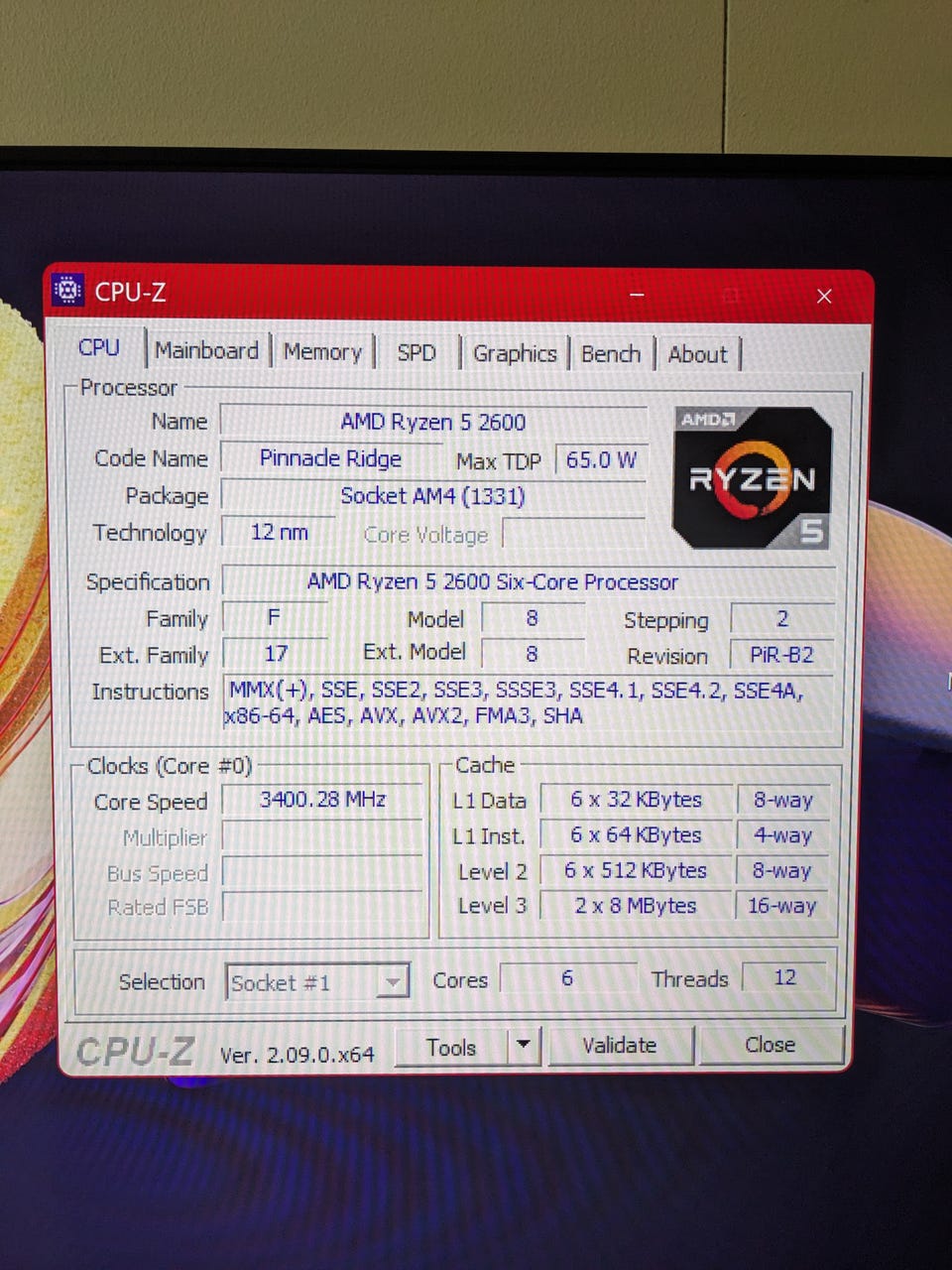Click the Family value F
Image resolution: width=952 pixels, height=1270 pixels.
(275, 618)
